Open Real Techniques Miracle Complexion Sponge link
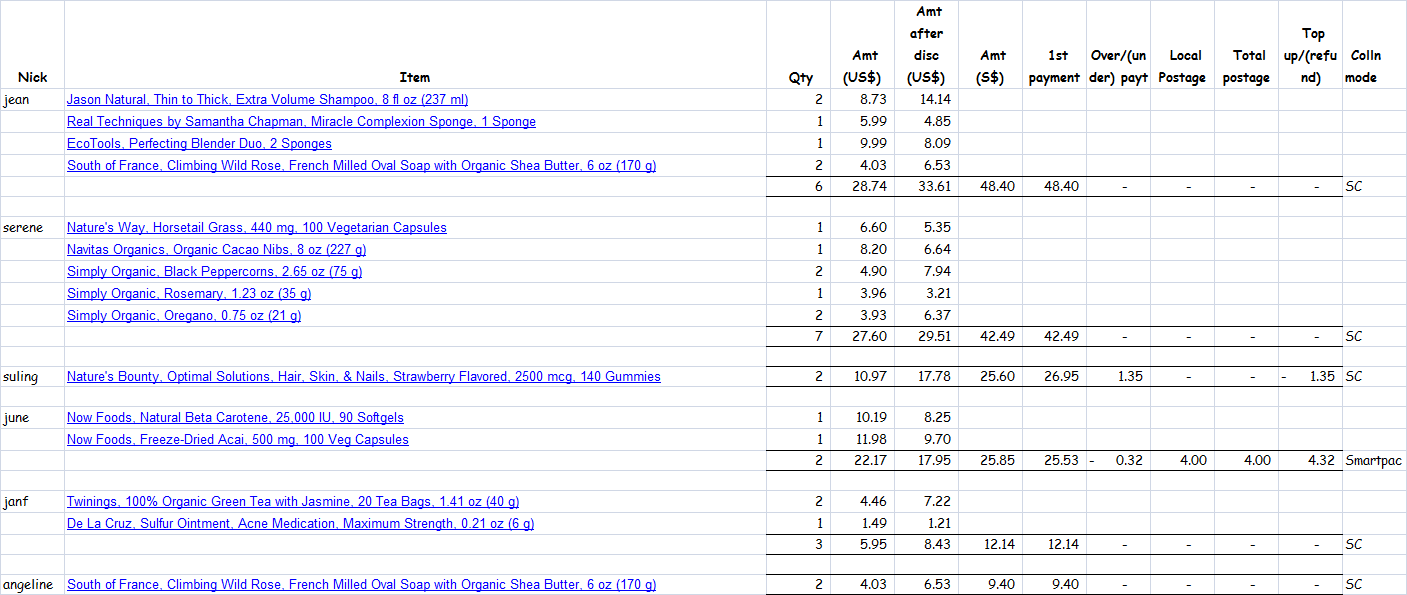This screenshot has height=595, width=1407. tap(301, 122)
